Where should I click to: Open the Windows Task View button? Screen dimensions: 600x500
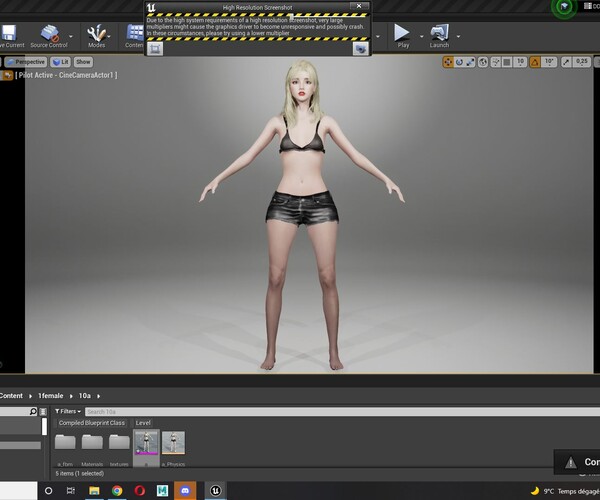click(71, 490)
